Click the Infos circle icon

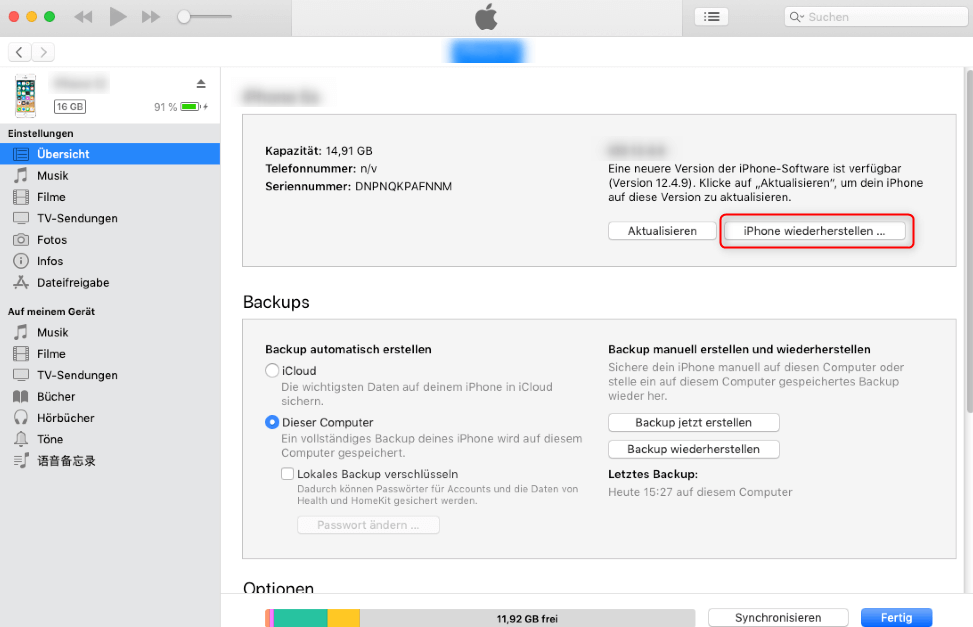pos(21,261)
